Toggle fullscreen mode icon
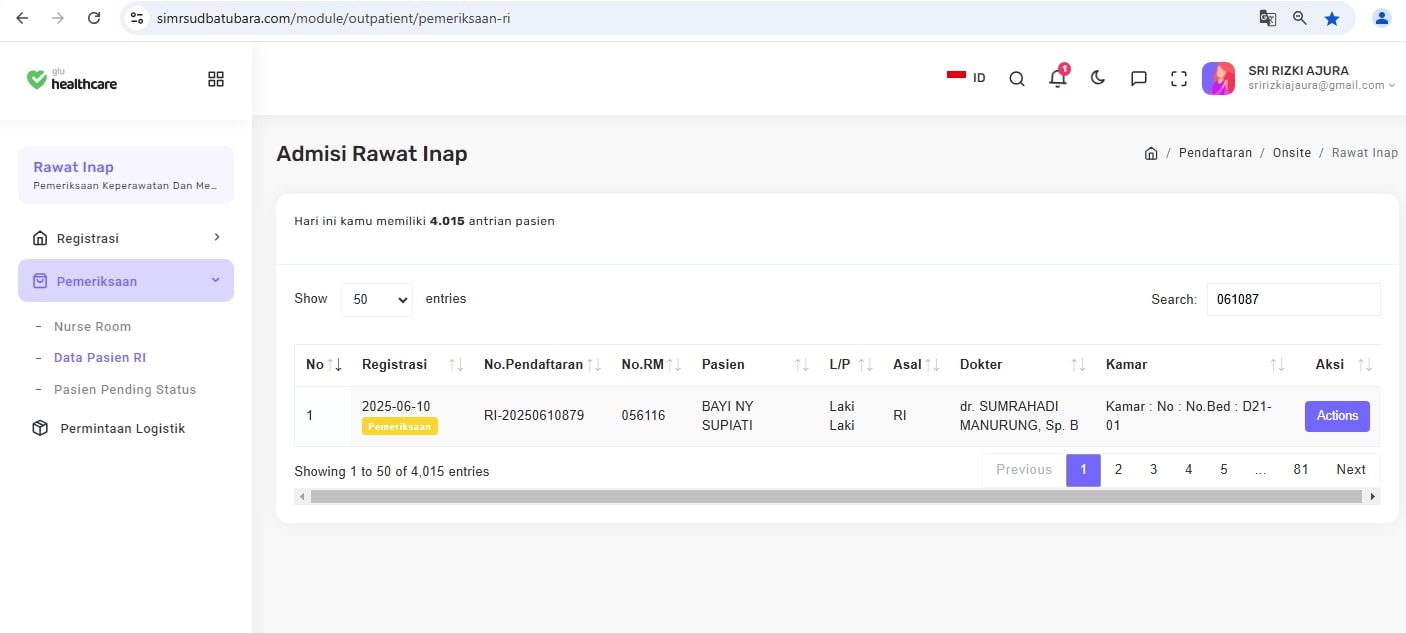This screenshot has width=1406, height=633. pos(1179,79)
